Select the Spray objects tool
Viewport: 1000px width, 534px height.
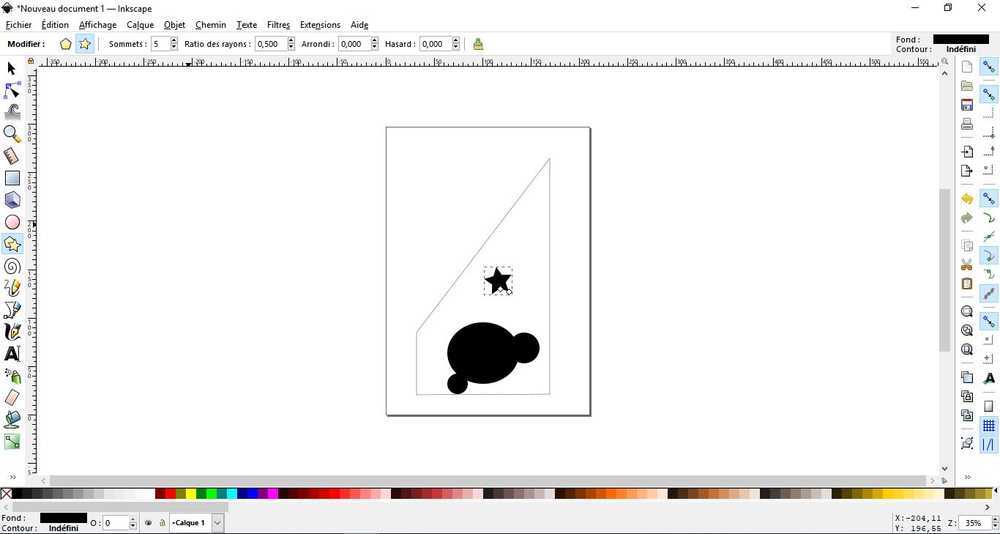coord(11,376)
